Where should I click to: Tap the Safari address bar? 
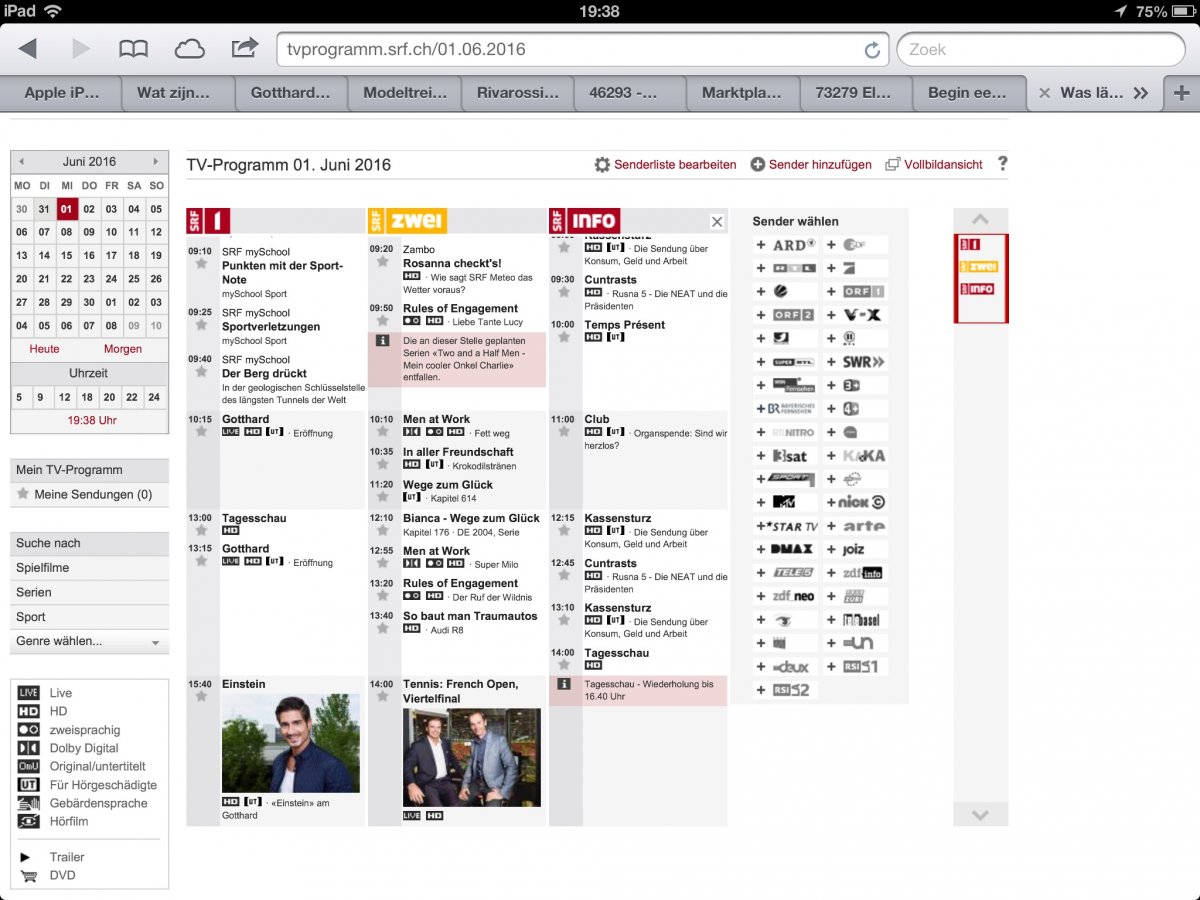[583, 49]
